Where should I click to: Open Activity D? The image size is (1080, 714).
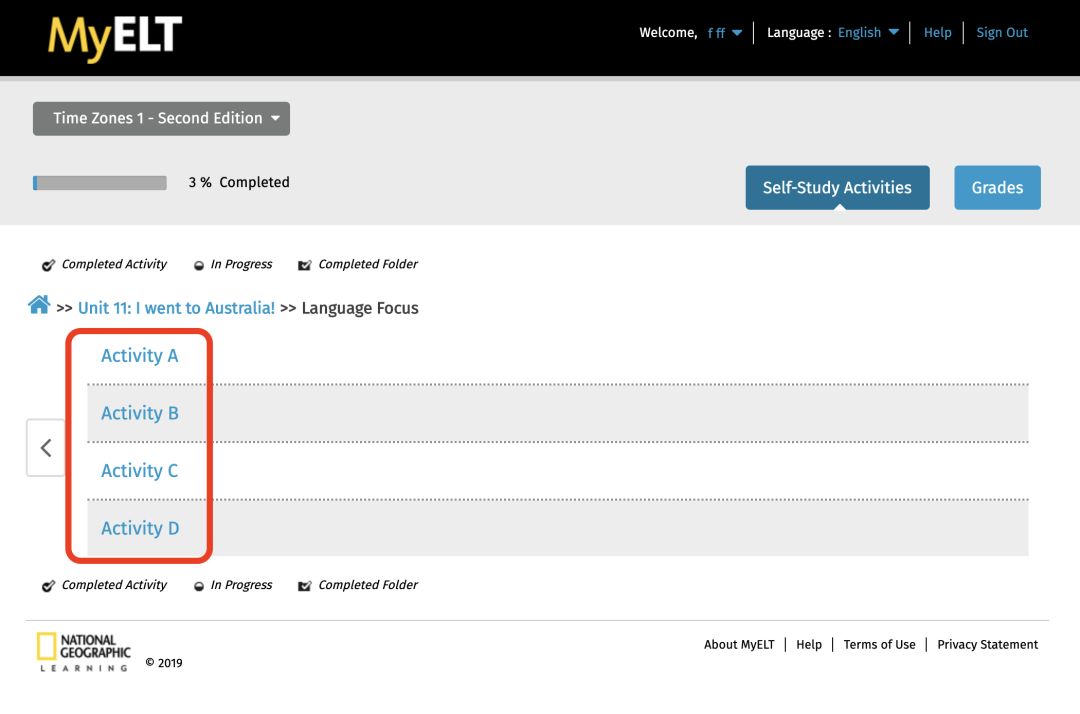(140, 528)
